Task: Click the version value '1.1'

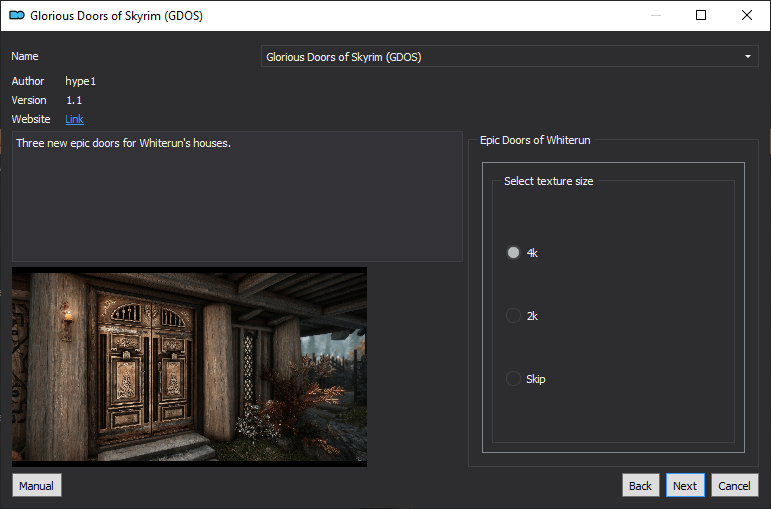Action: [x=74, y=100]
